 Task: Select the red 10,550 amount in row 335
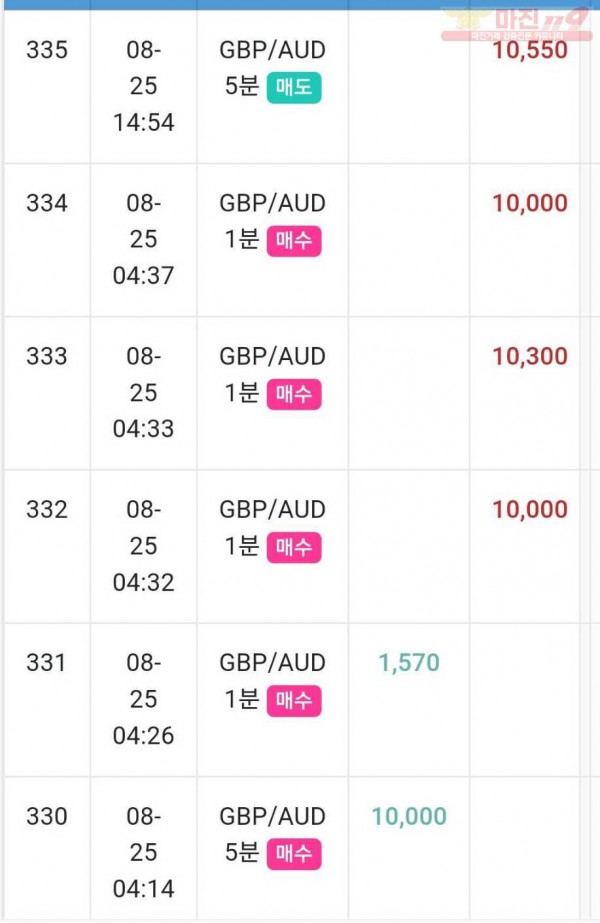tap(530, 50)
